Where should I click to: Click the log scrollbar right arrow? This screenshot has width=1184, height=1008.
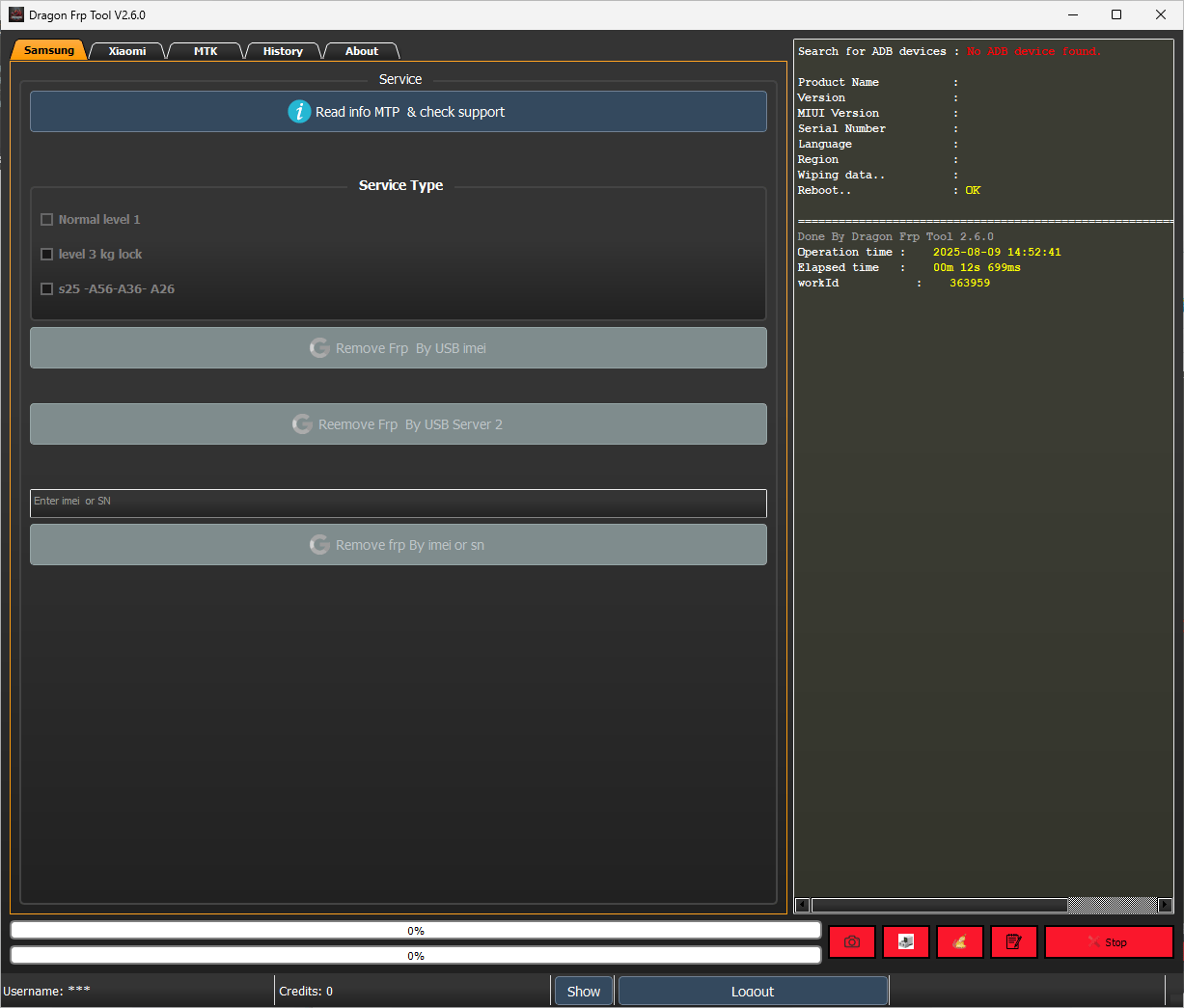pyautogui.click(x=1165, y=905)
